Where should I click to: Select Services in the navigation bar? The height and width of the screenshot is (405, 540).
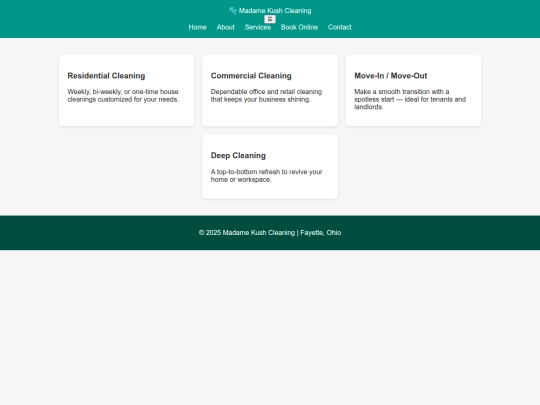258,27
